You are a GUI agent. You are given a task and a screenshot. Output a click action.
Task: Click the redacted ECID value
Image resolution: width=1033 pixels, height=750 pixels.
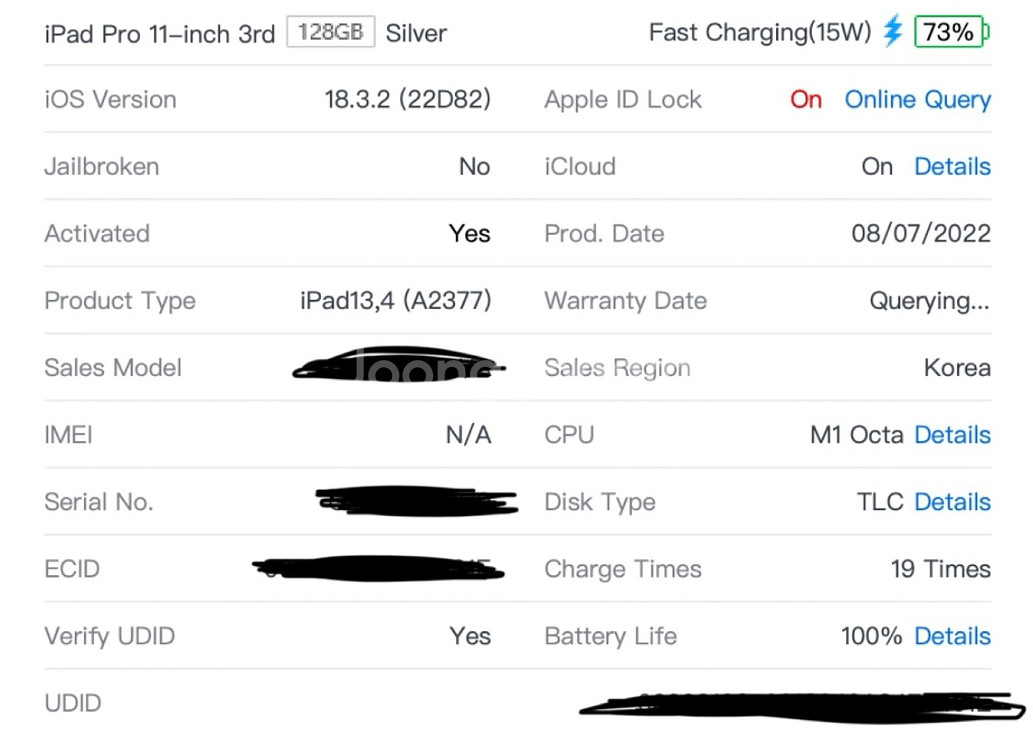pos(378,568)
